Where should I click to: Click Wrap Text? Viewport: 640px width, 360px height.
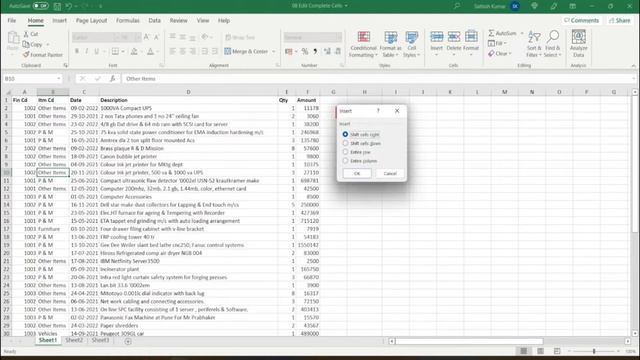pos(240,37)
